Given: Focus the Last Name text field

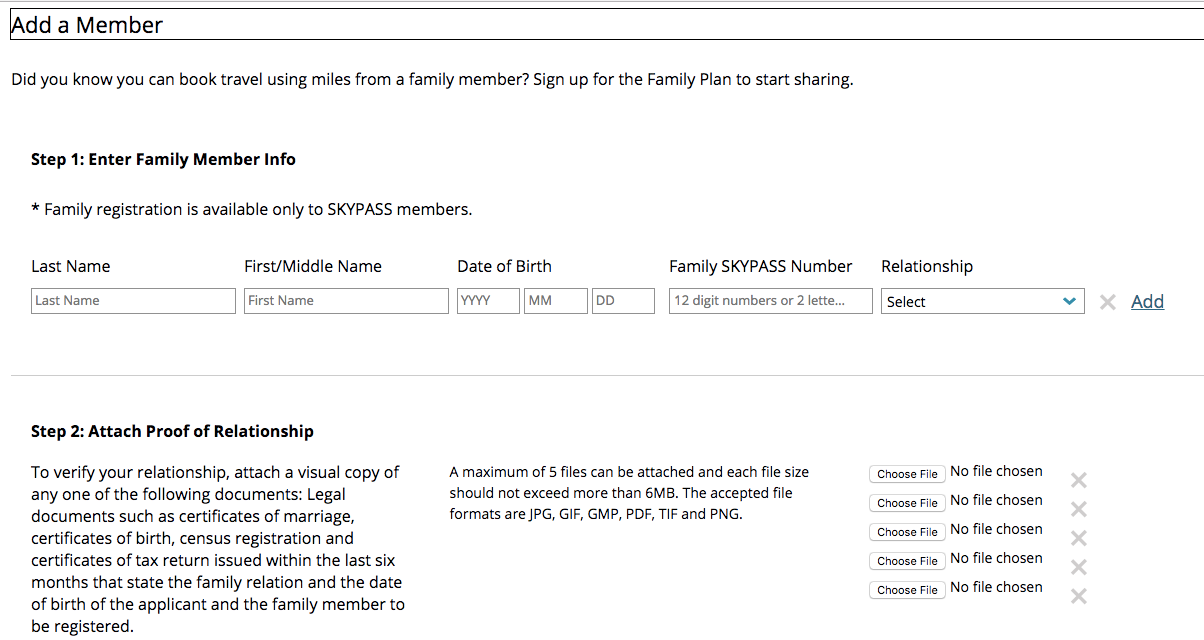Looking at the screenshot, I should tap(133, 301).
